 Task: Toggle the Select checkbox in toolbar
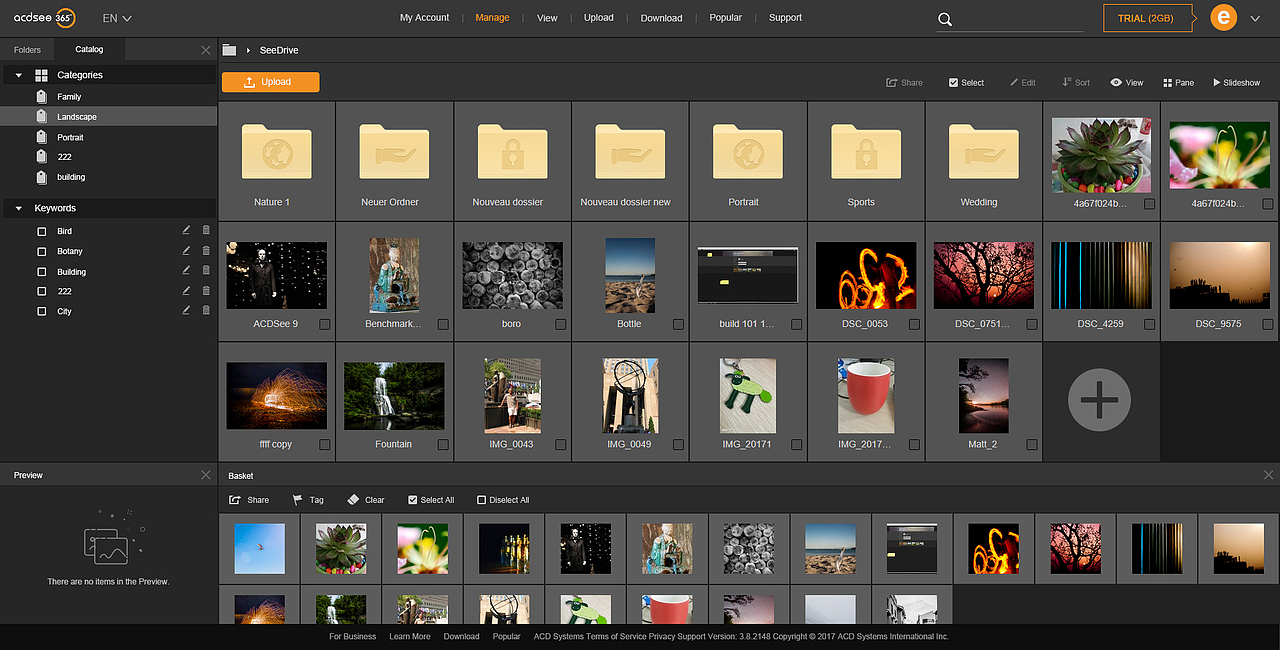click(953, 83)
